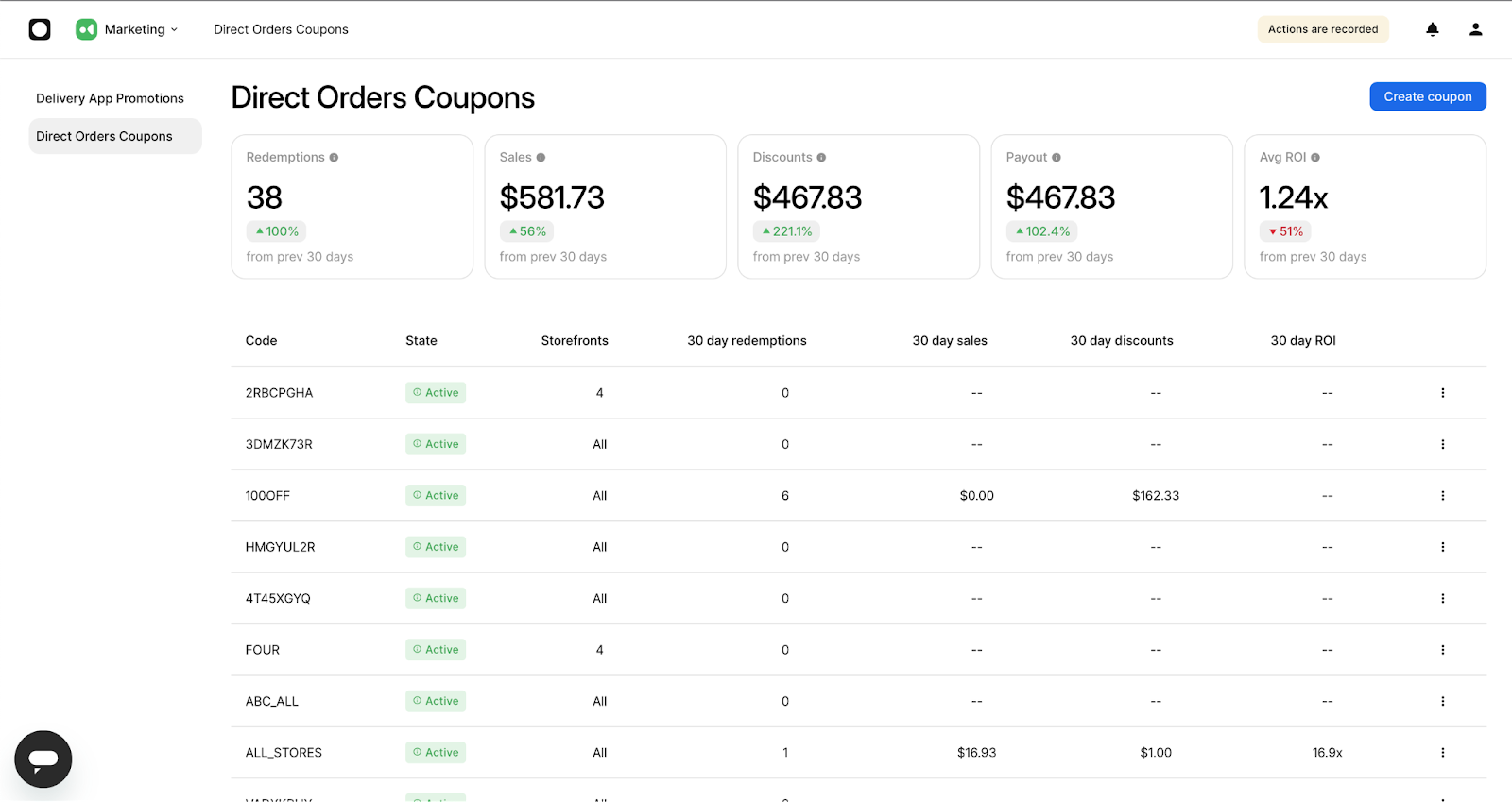Click the 56% increase indicator
The height and width of the screenshot is (802, 1512).
(x=527, y=231)
